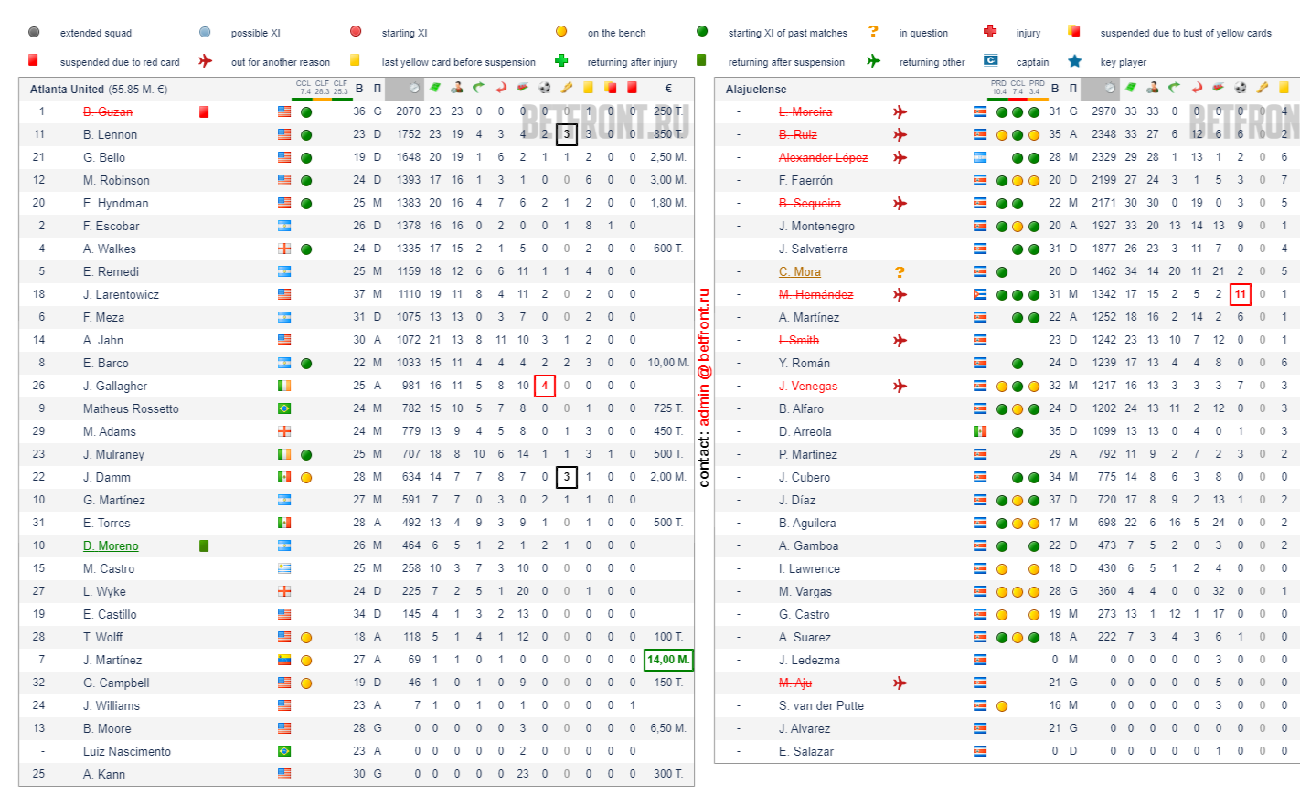Select the highlighted 14,00 M. value for J. Martínez
Screen dimensions: 1300x805
668,660
